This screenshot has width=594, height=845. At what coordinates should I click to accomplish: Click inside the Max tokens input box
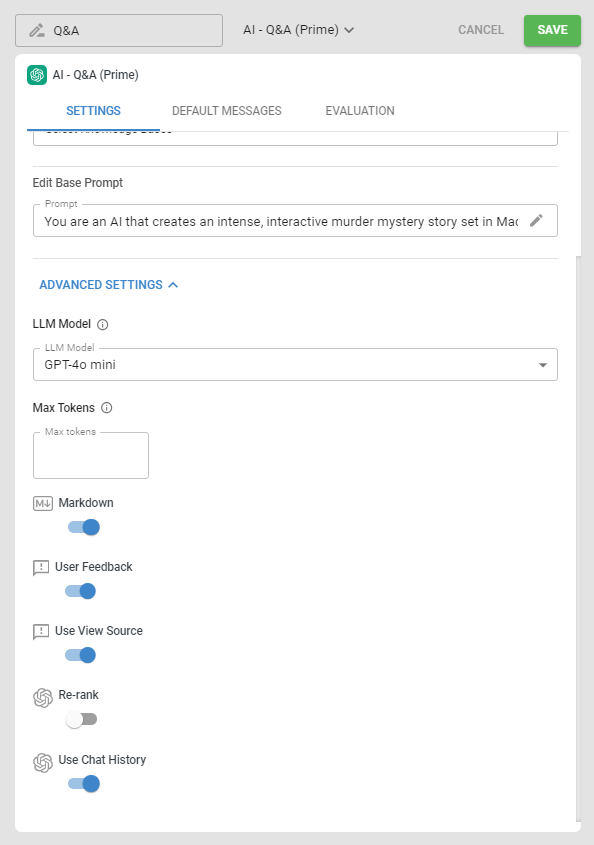[91, 455]
